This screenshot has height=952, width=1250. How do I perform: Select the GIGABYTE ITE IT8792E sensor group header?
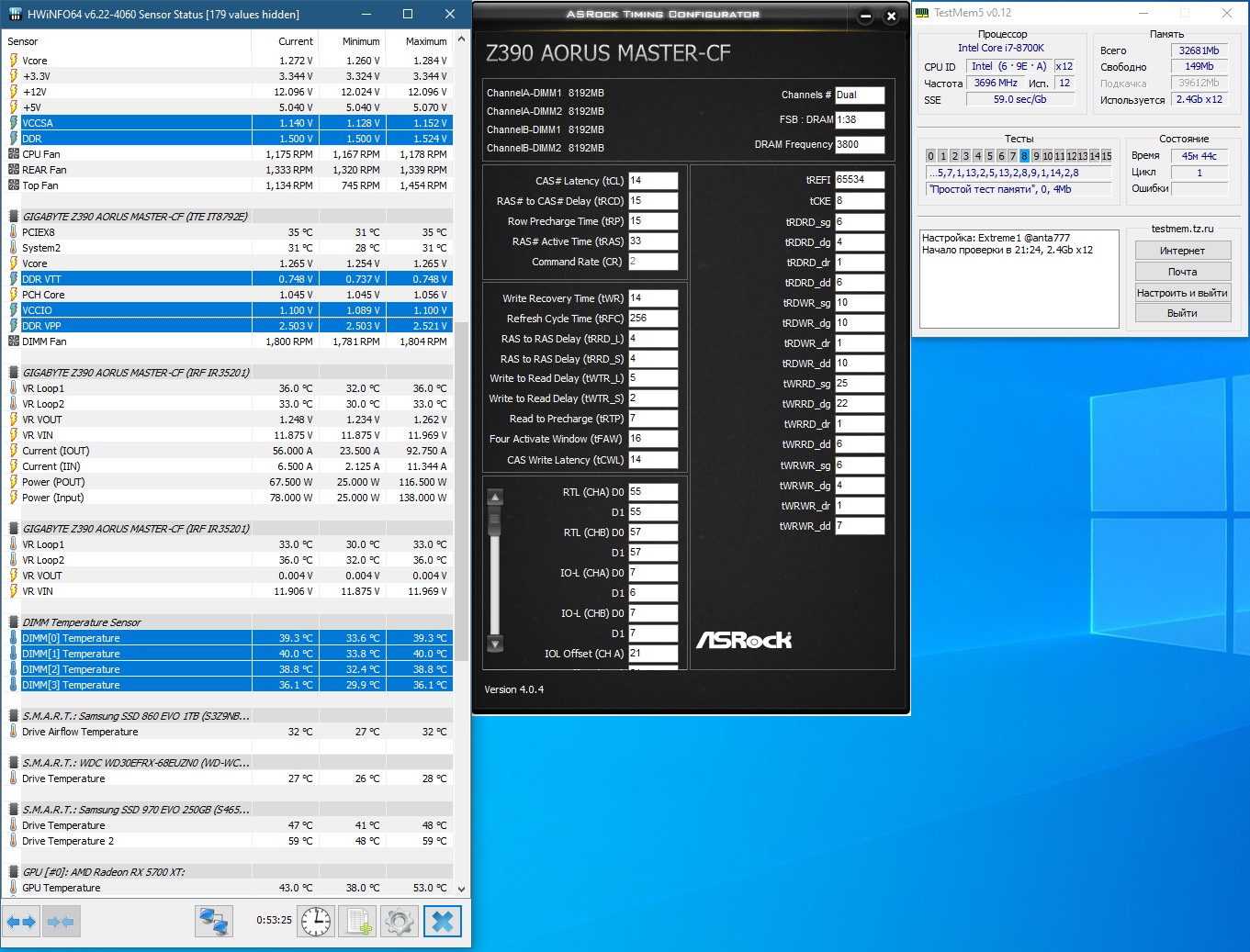[229, 217]
